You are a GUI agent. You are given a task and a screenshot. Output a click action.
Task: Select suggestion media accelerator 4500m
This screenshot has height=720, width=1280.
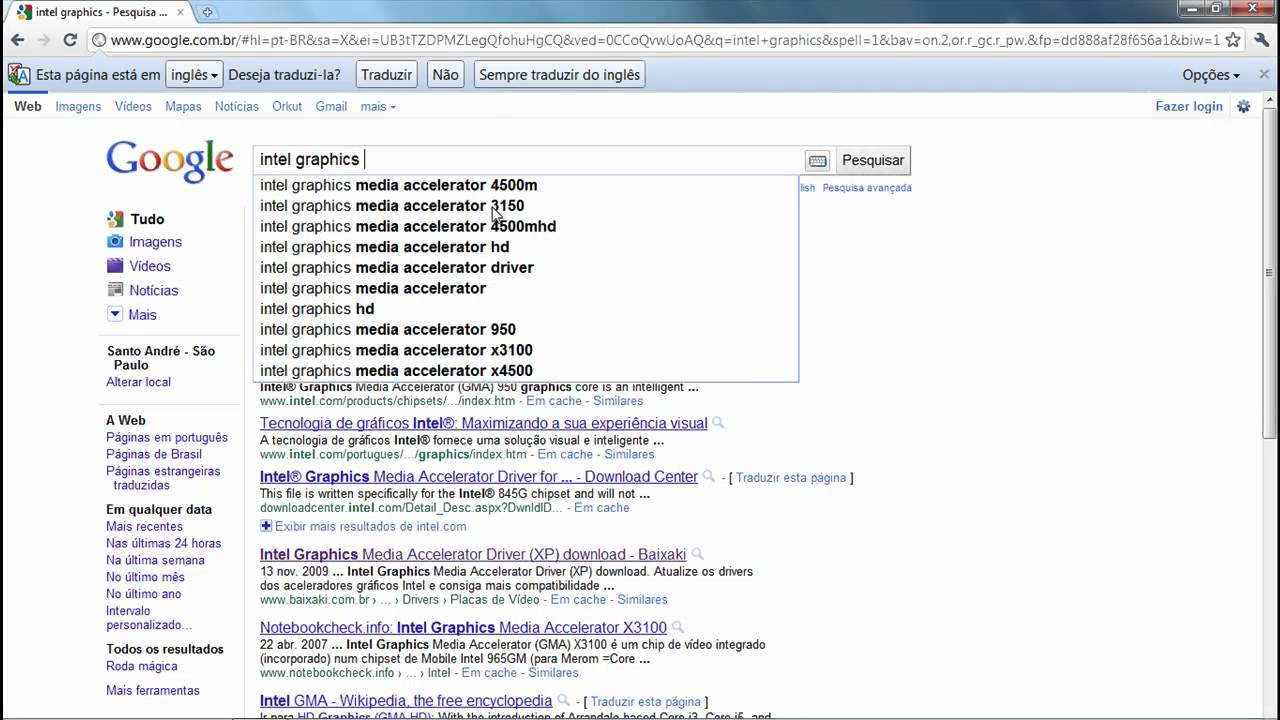click(x=526, y=185)
